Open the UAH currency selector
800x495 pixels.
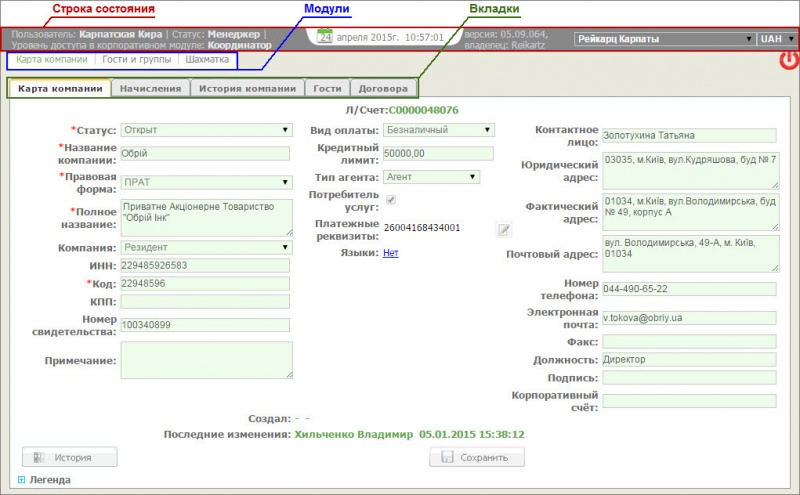click(x=777, y=39)
